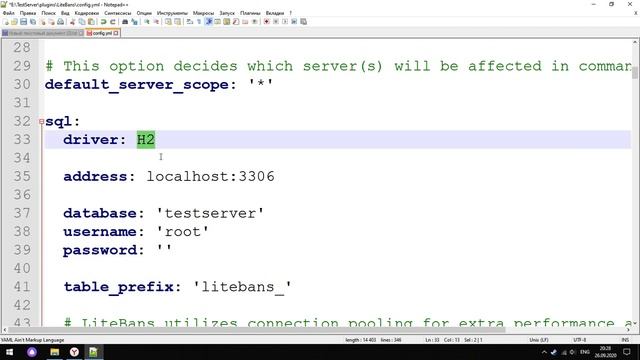Toggle show all characters icon
The image size is (640, 360).
(x=199, y=22)
